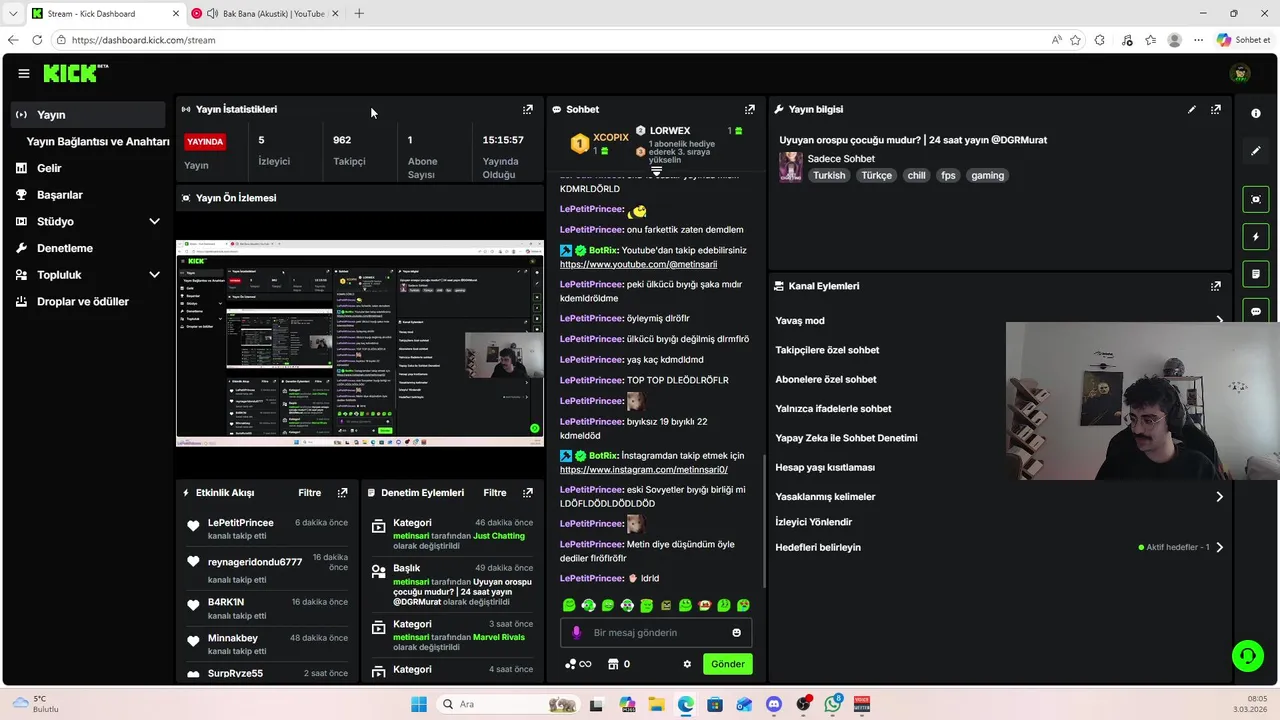Toggle the stream preview widget in right sidebar

tap(1256, 199)
